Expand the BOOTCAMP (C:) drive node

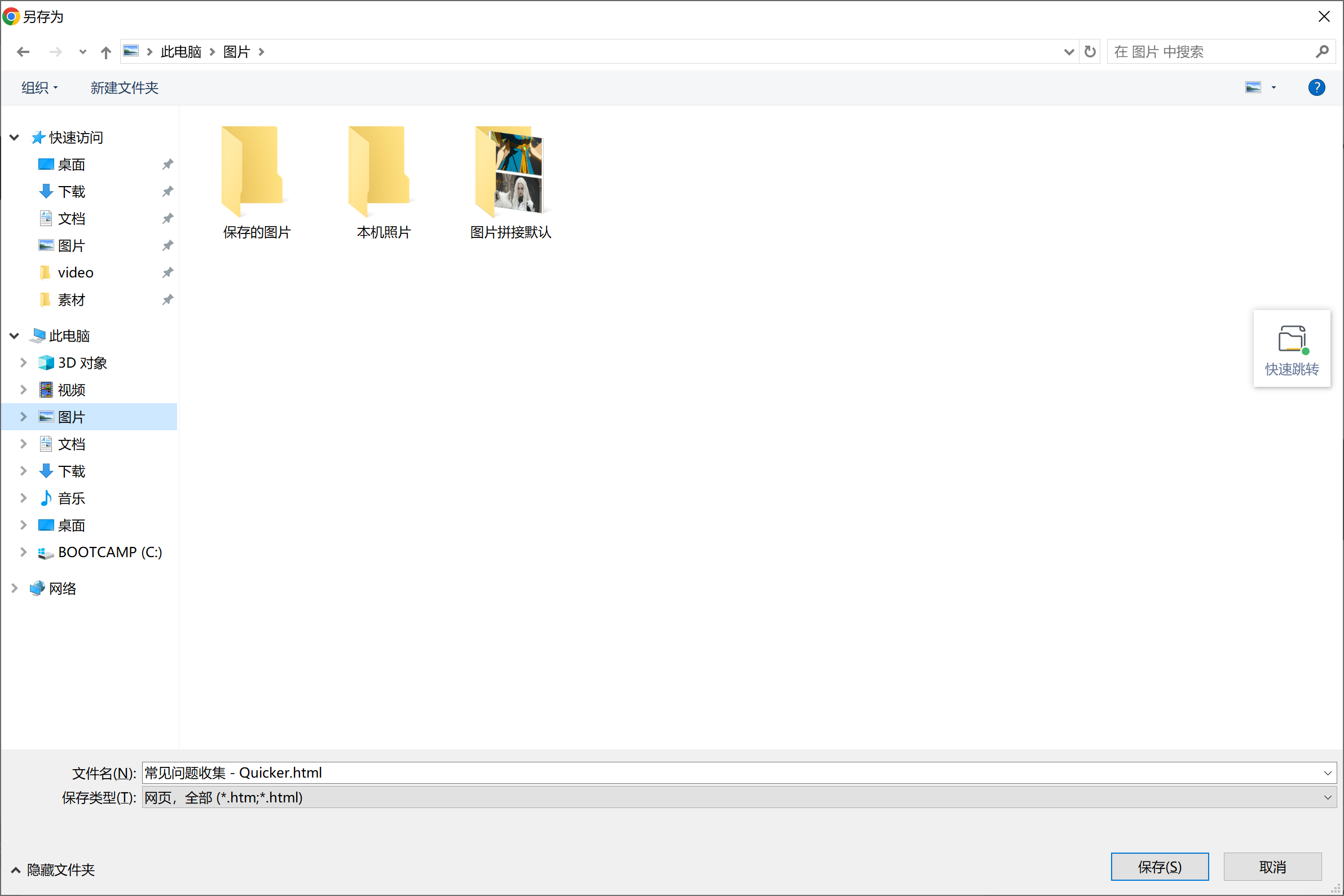[24, 552]
